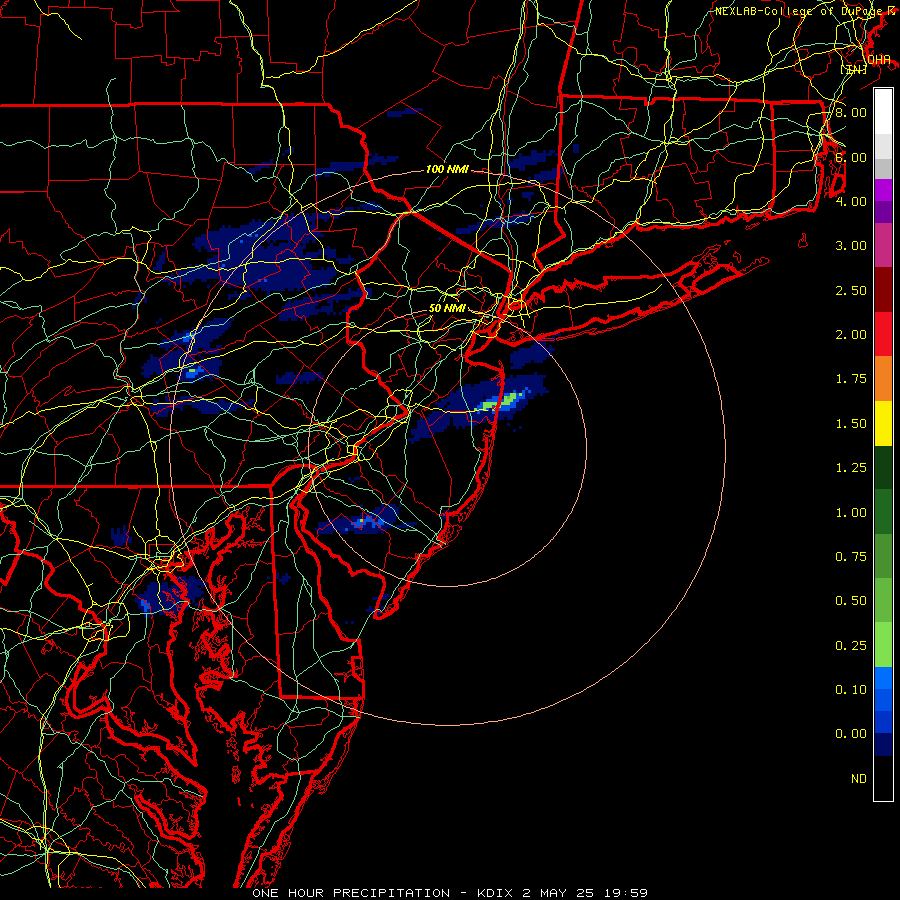Click the 1.00 legend value

click(851, 513)
